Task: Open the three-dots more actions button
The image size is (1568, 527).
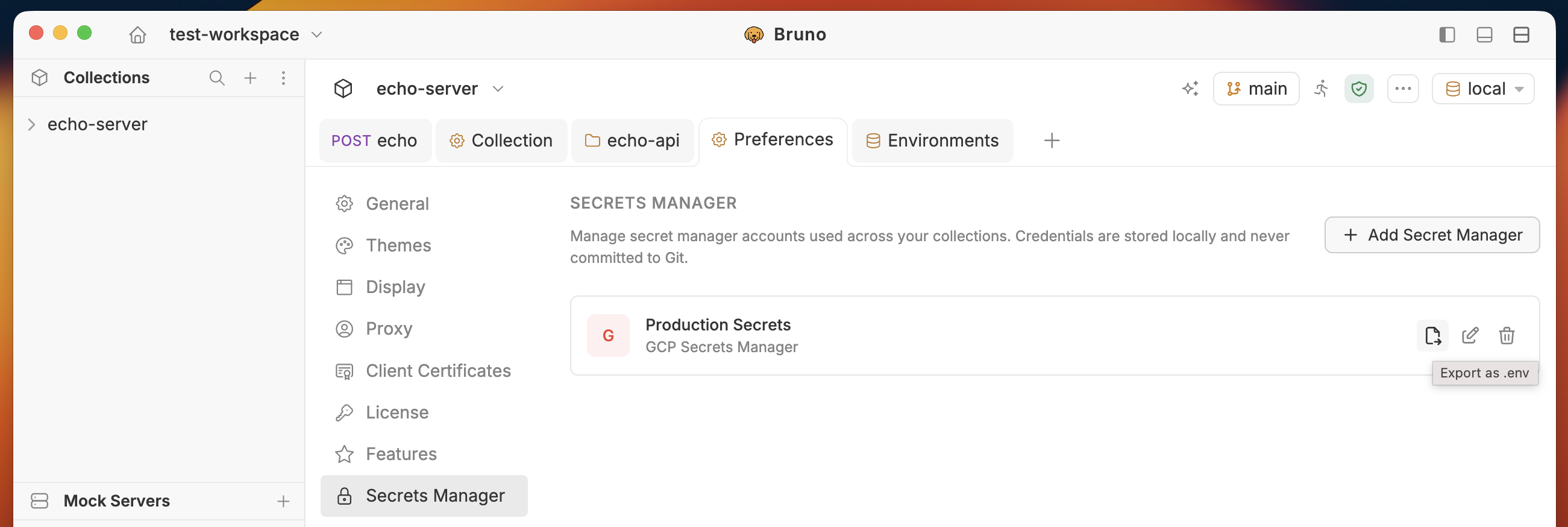Action: pyautogui.click(x=1403, y=89)
